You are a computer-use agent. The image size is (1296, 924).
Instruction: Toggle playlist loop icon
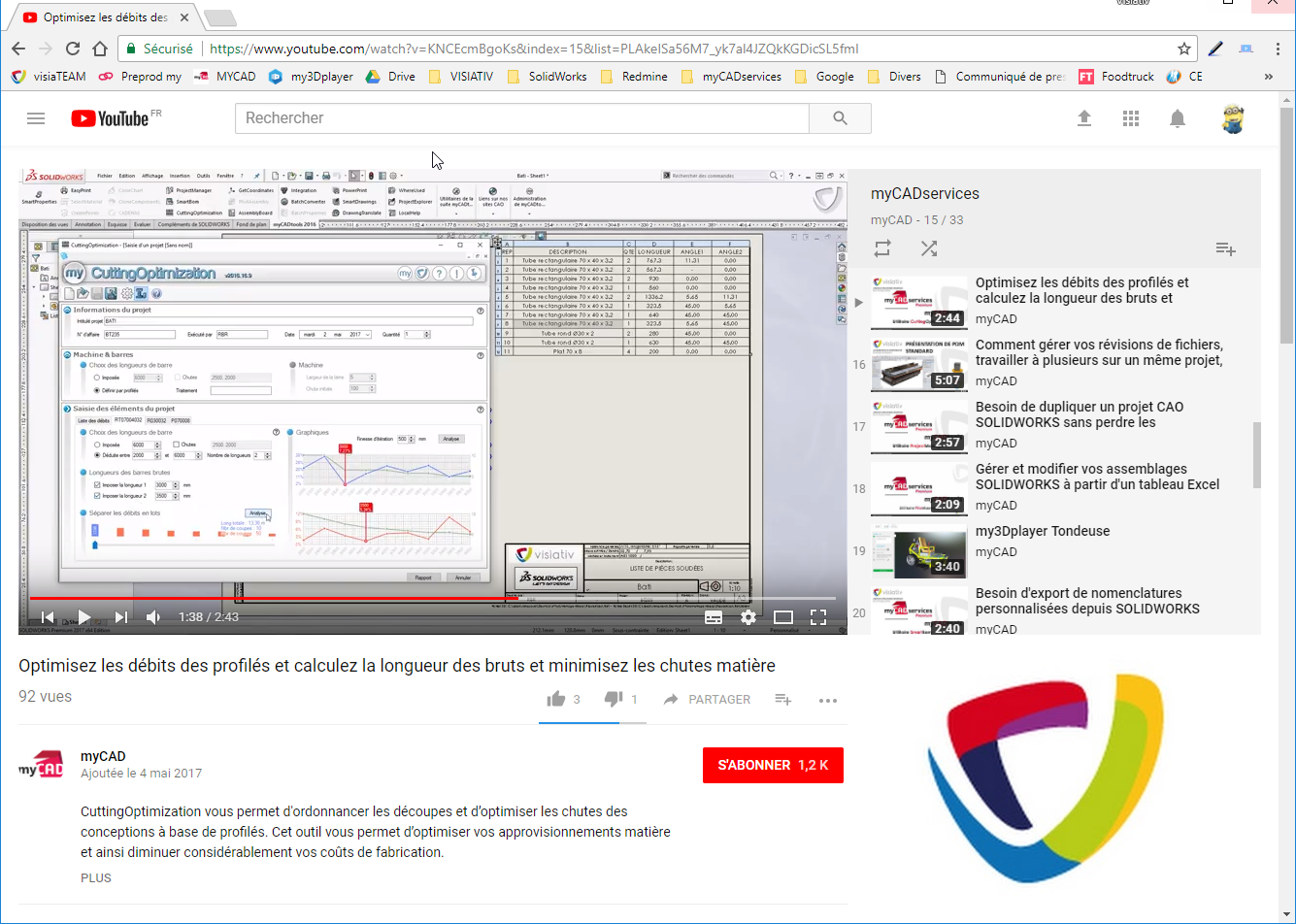tap(882, 248)
